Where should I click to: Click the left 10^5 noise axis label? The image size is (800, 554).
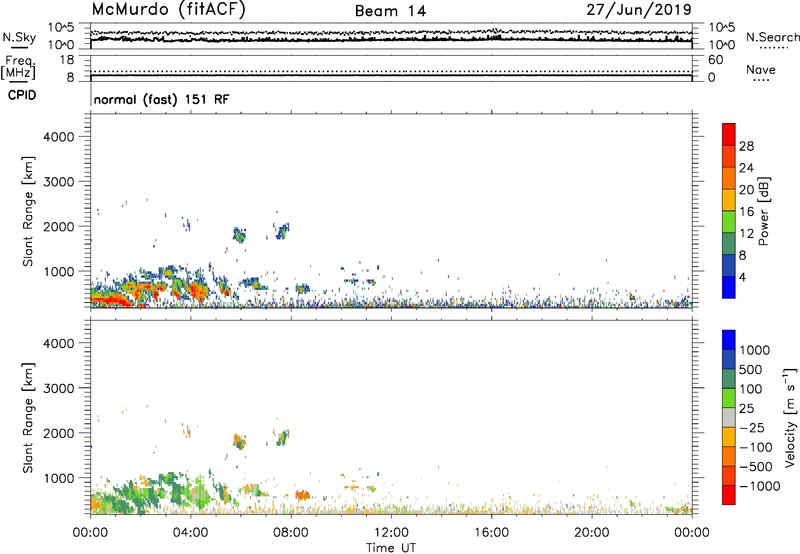(61, 28)
